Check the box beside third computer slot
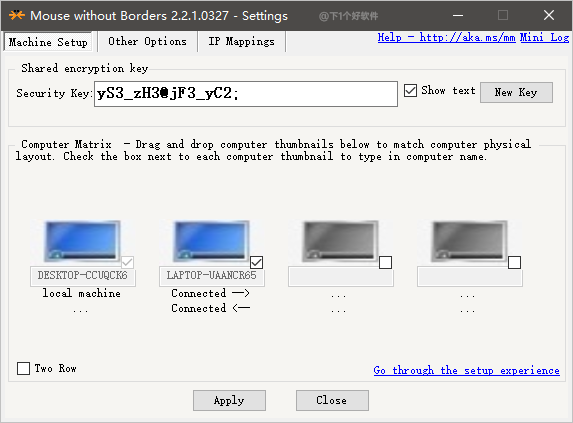This screenshot has width=573, height=423. (386, 262)
